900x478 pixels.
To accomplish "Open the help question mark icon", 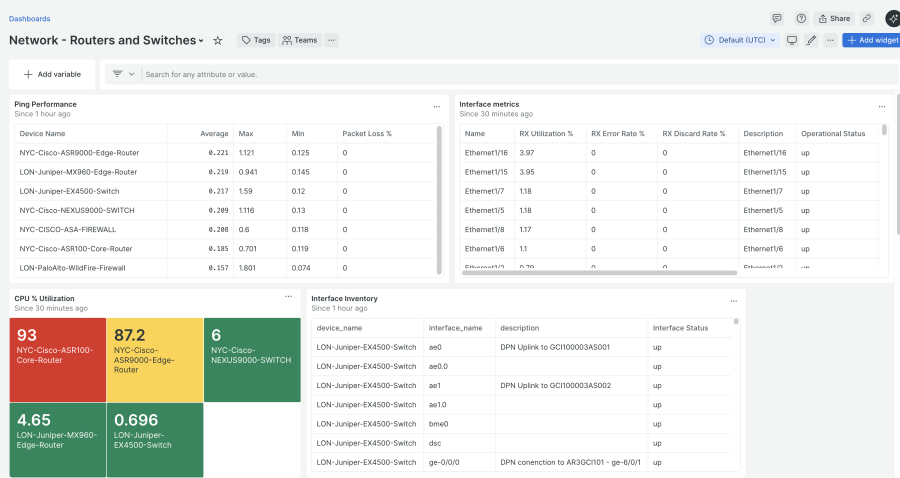I will pos(801,18).
